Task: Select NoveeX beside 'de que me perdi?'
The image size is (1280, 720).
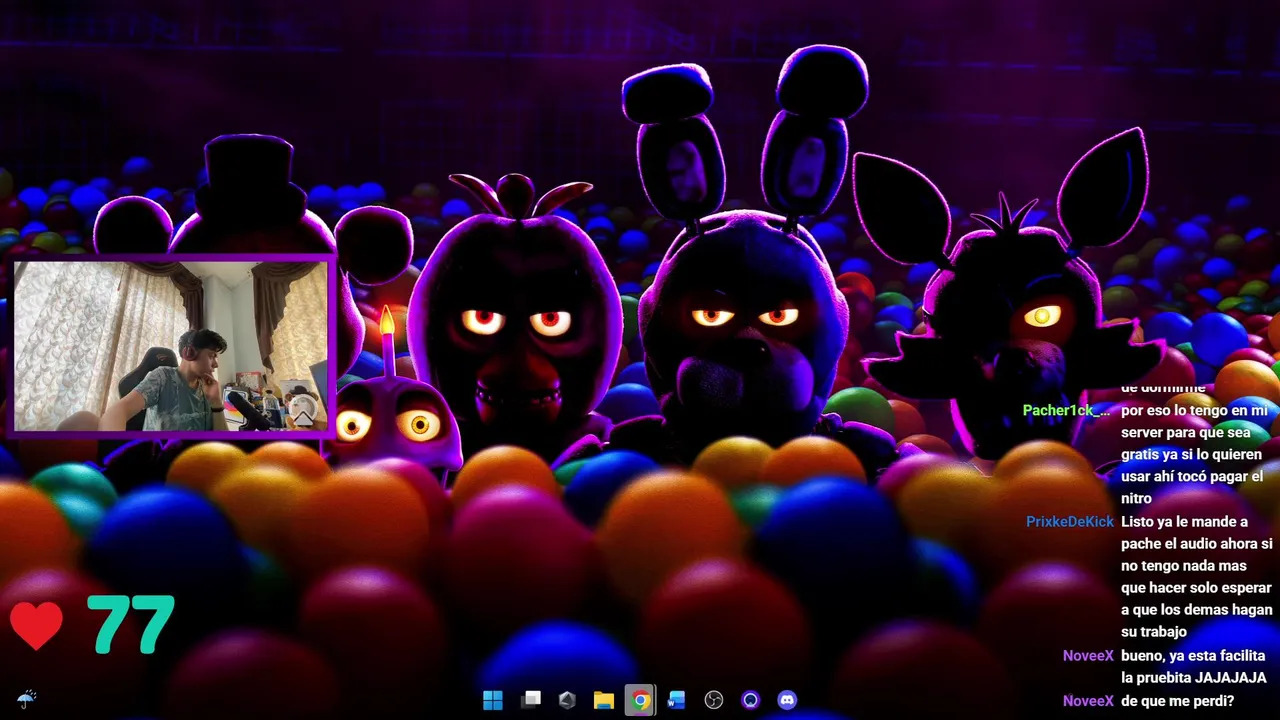Action: [1088, 701]
